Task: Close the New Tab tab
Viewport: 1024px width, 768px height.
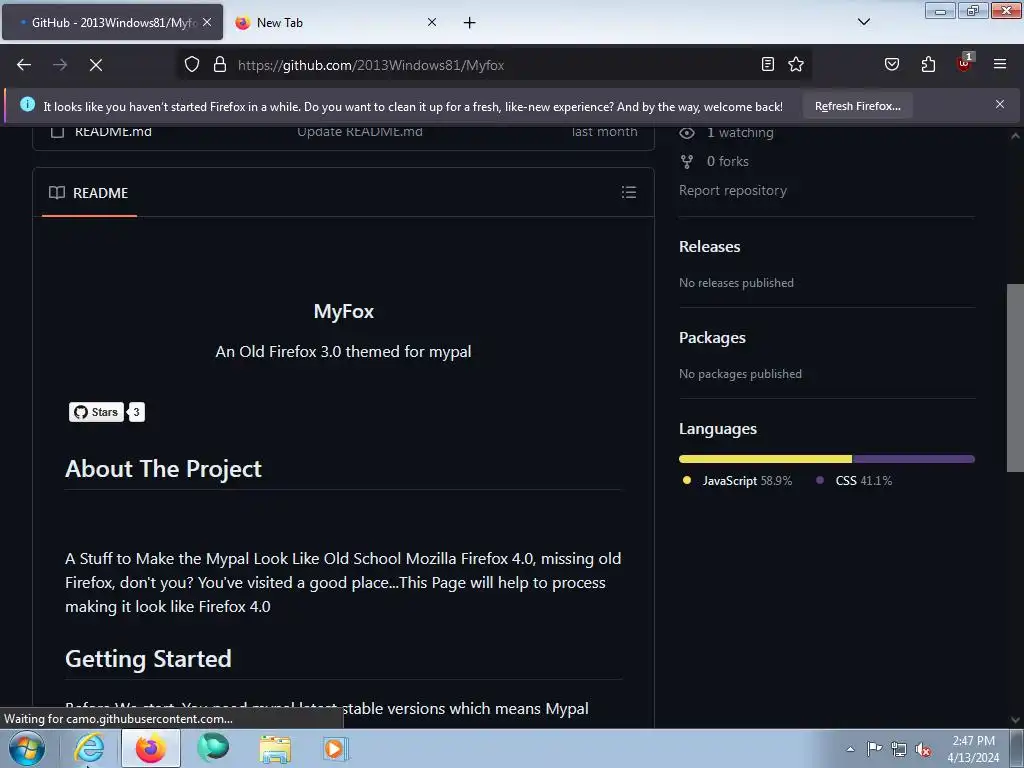Action: (x=432, y=22)
